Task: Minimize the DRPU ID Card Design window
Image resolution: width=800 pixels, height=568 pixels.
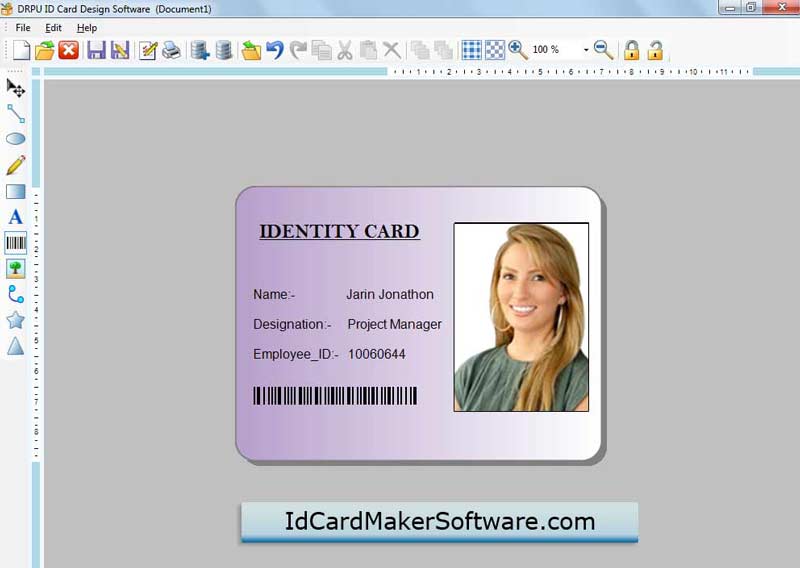Action: [x=730, y=8]
